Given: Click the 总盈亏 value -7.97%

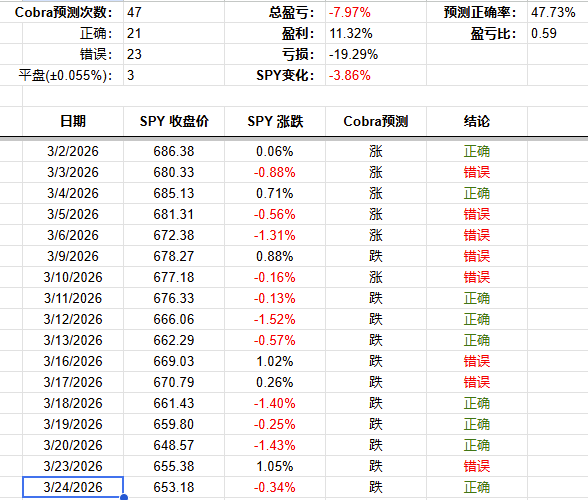Looking at the screenshot, I should point(376,12).
